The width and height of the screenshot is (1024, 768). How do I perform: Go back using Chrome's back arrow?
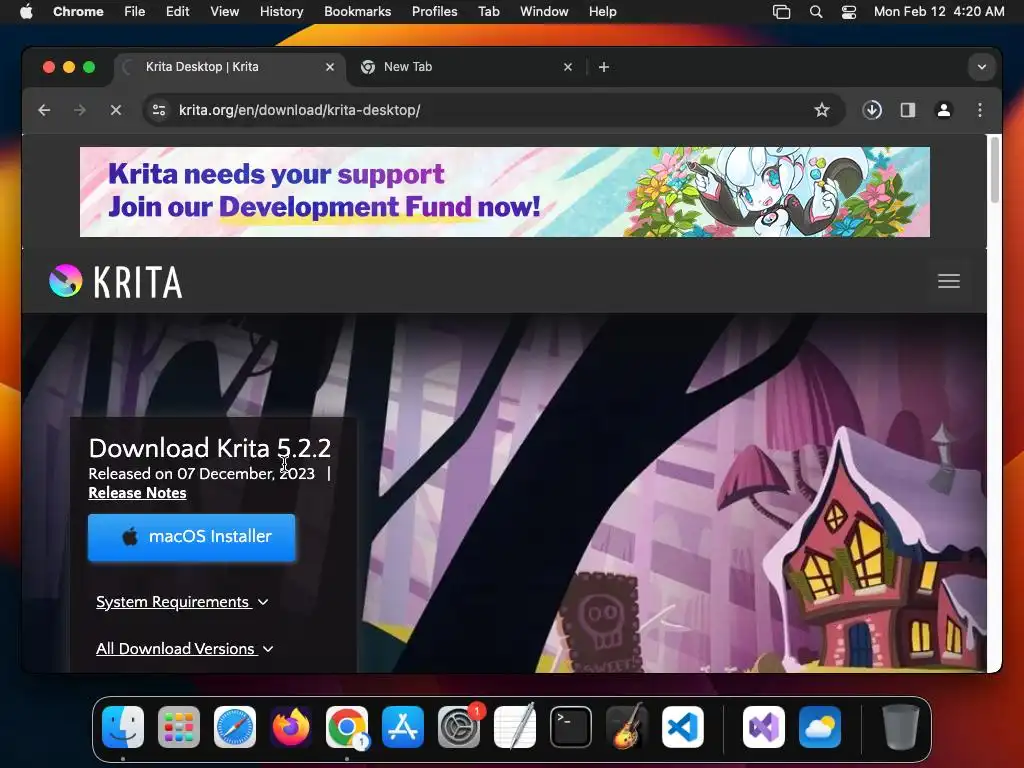tap(44, 110)
